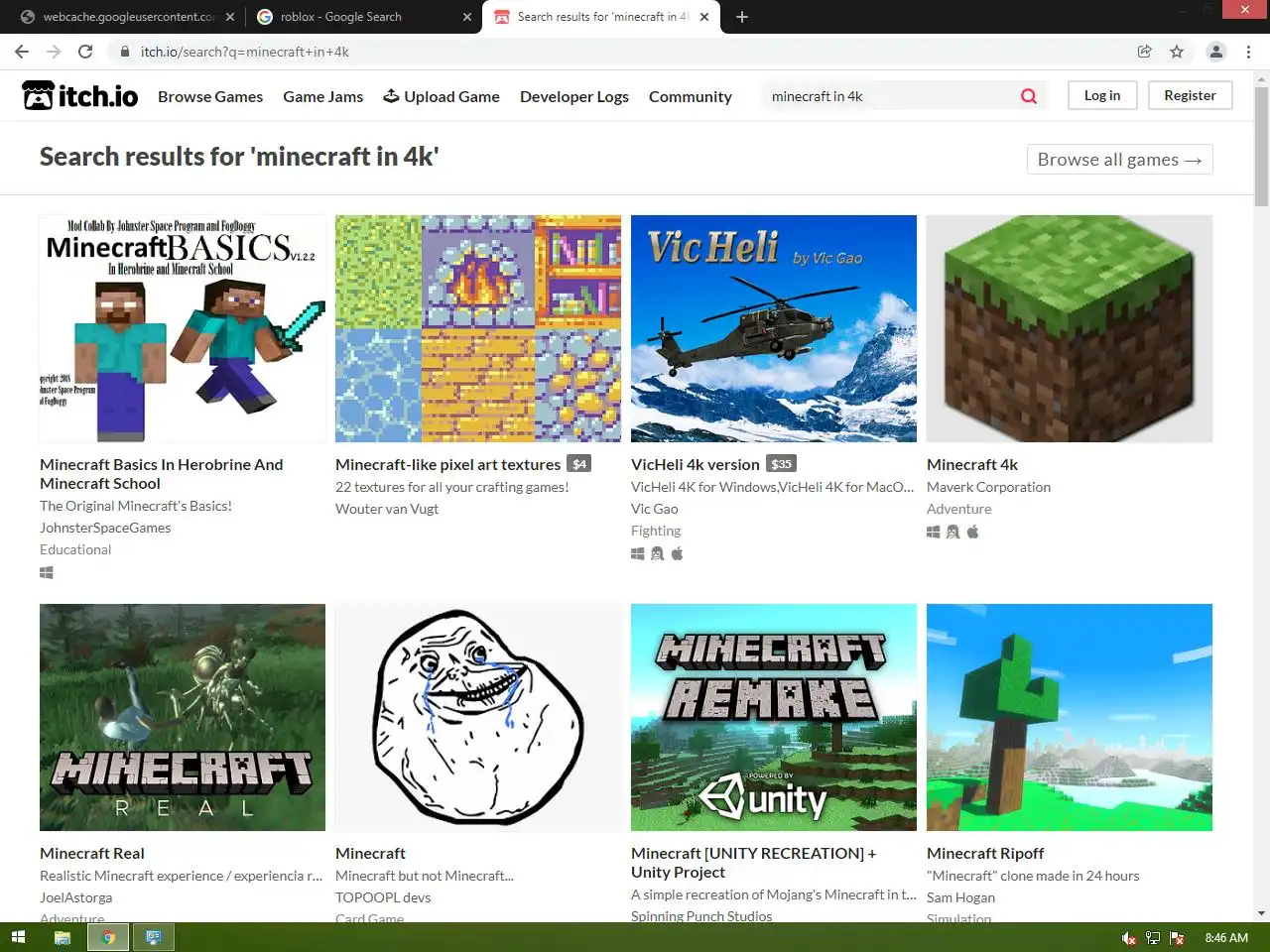Open Browse Games in the navigation
1270x952 pixels.
pyautogui.click(x=210, y=96)
